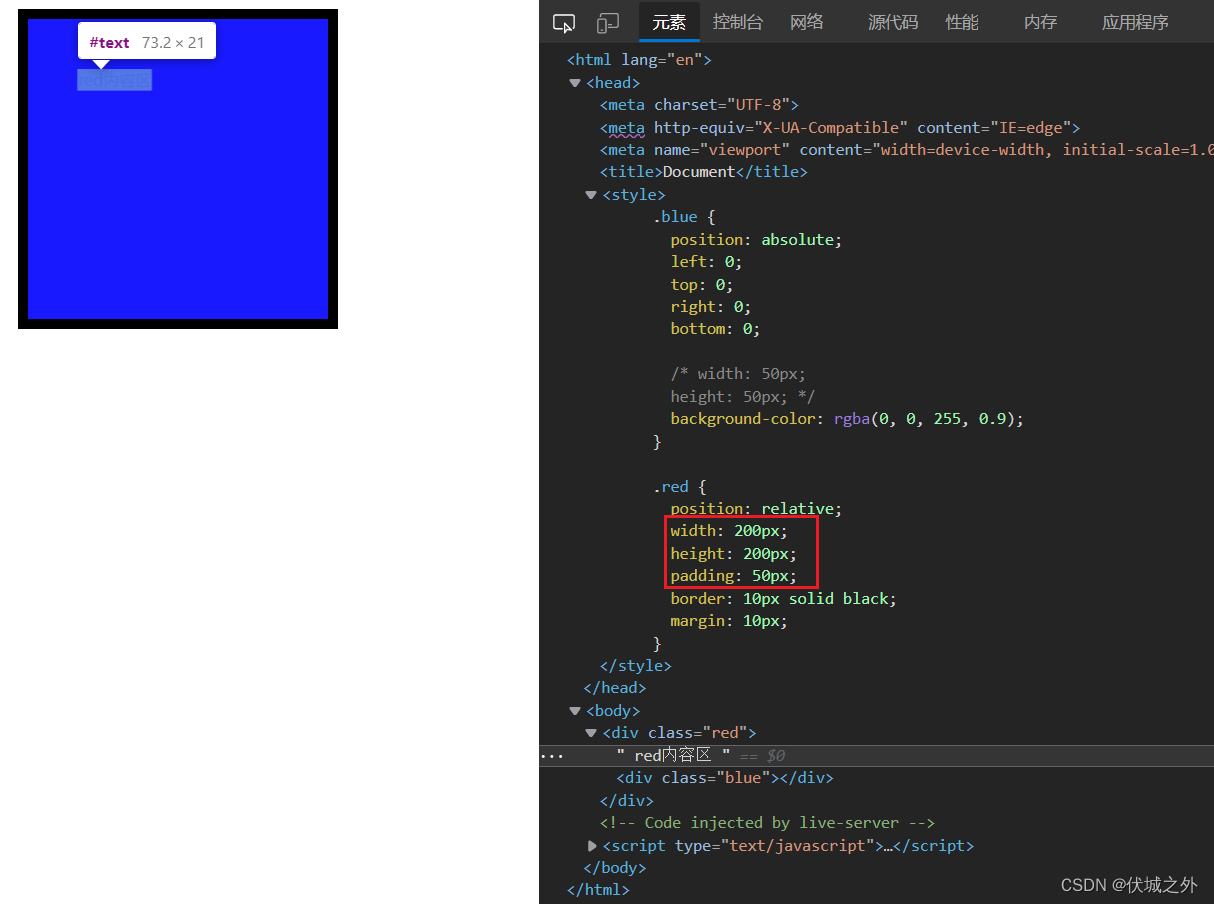This screenshot has width=1214, height=904.
Task: Click the top: 0 declaration
Action: (702, 285)
